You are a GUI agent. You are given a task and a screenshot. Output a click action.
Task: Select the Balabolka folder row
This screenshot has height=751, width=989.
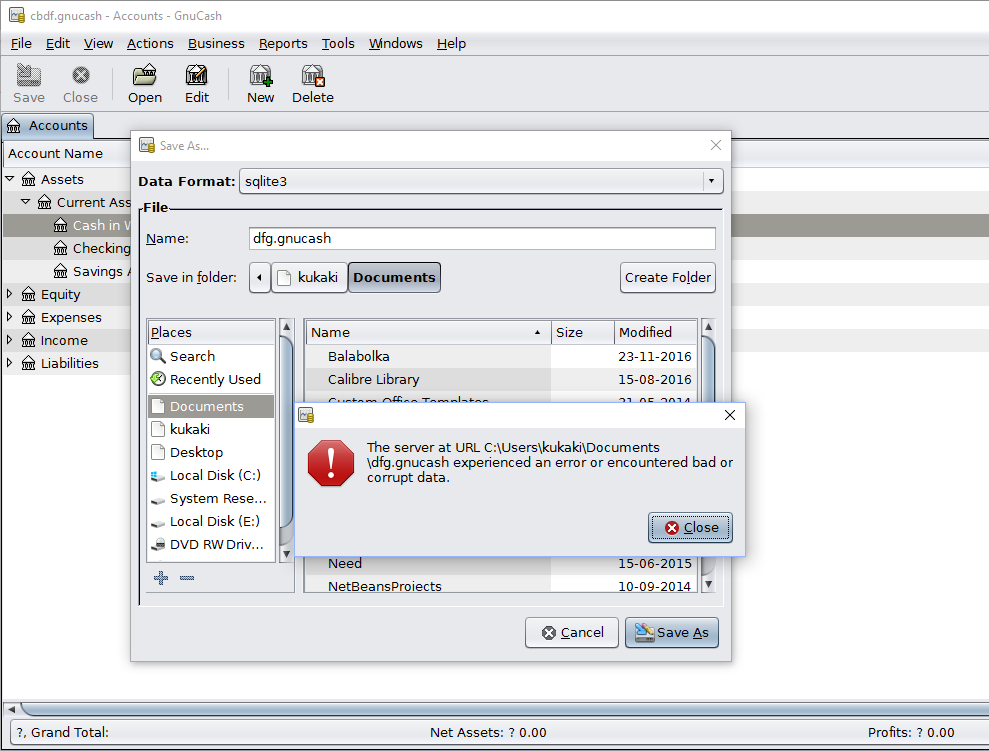pyautogui.click(x=501, y=356)
